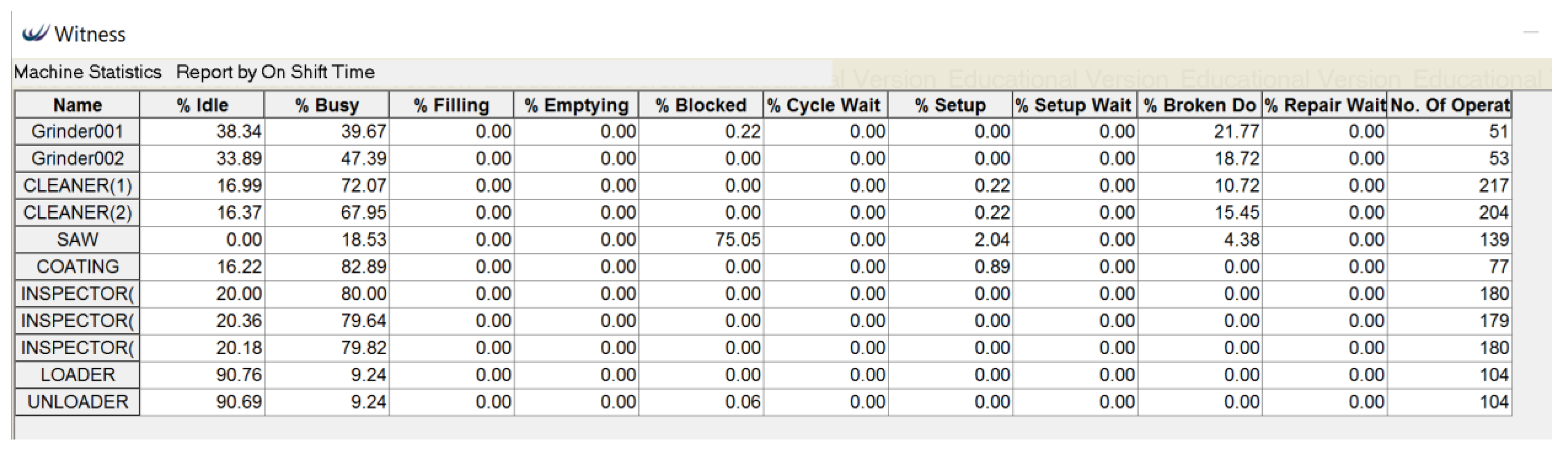
Task: Click the Witness logo icon
Action: point(35,33)
